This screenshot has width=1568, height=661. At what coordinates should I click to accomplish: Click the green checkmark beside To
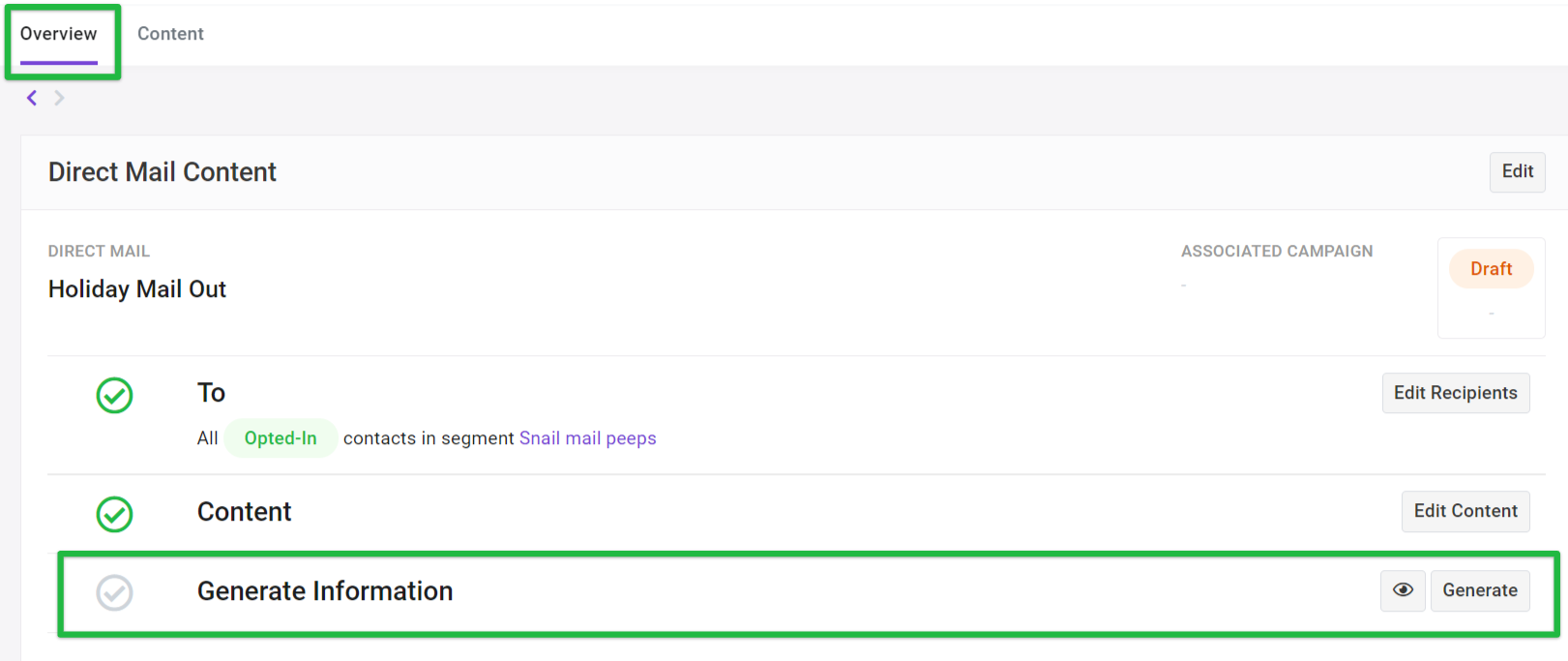(114, 395)
